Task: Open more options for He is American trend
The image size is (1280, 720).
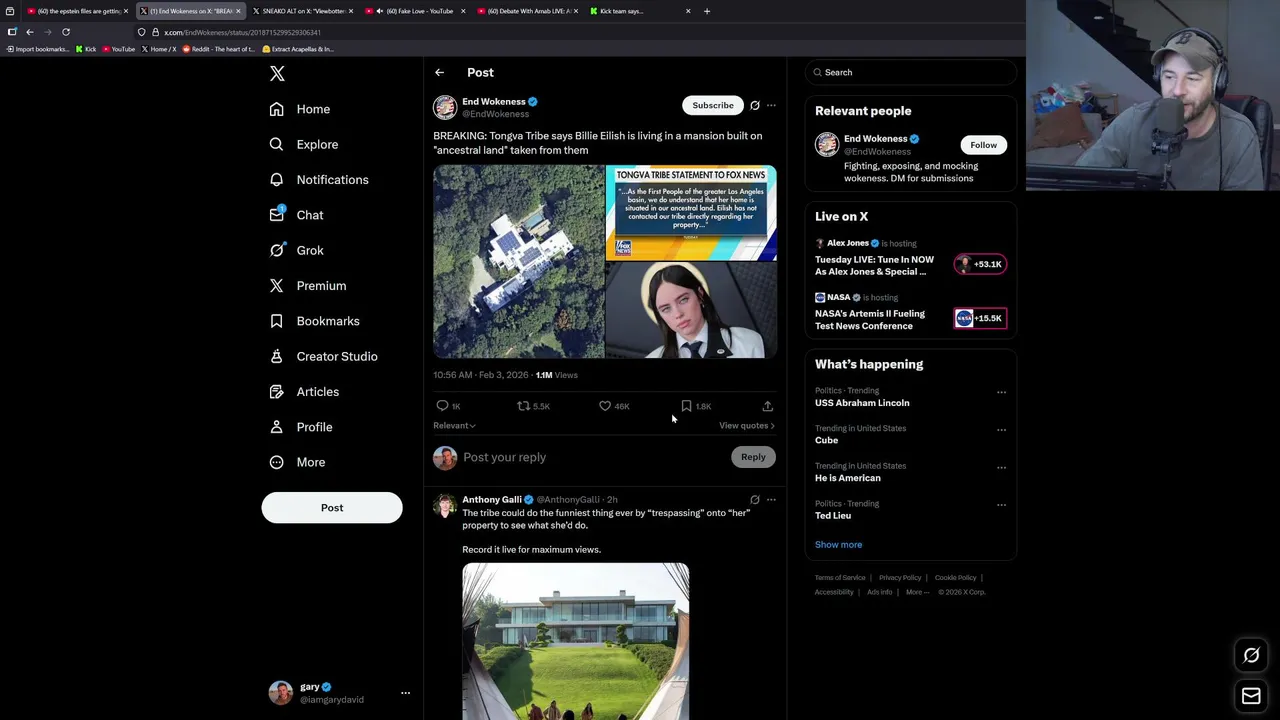Action: [x=1001, y=468]
